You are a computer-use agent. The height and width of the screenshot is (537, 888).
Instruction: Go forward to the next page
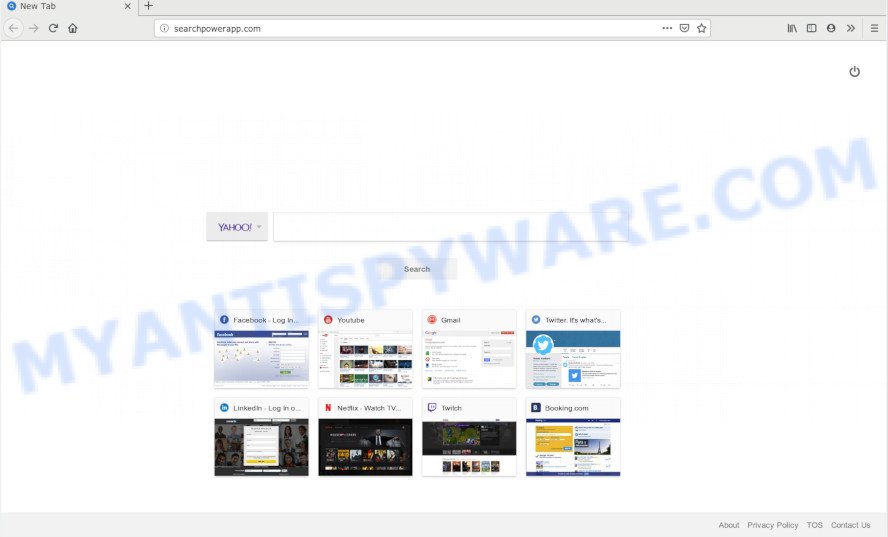pos(33,28)
